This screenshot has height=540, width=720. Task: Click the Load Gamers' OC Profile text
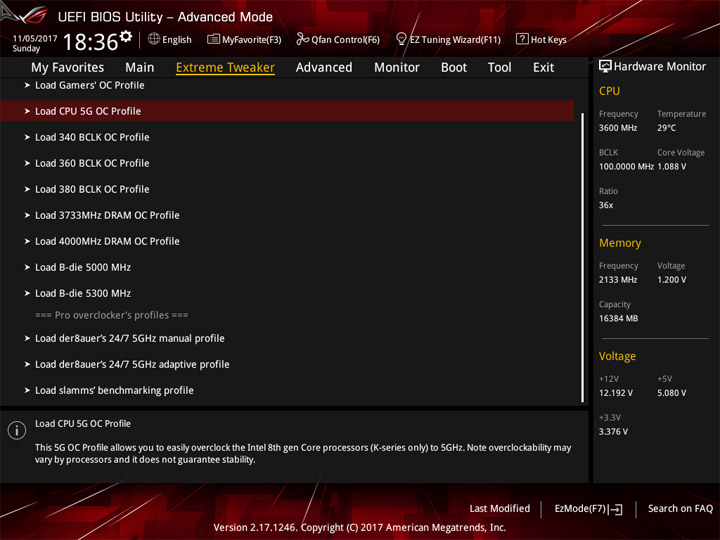[90, 85]
